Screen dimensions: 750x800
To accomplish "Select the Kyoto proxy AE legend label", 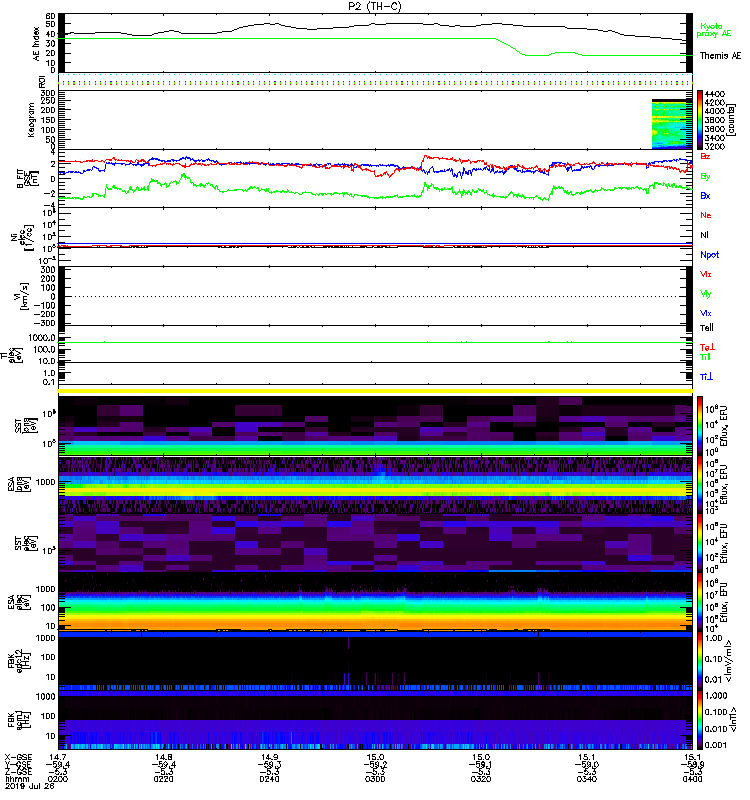I will click(713, 30).
